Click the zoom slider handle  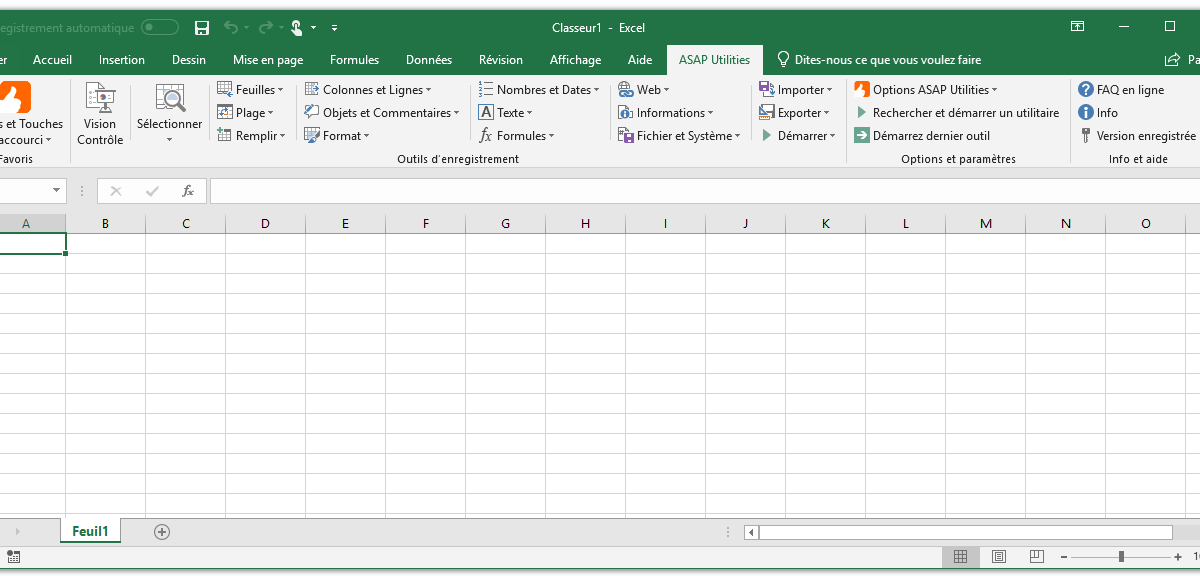pyautogui.click(x=1122, y=557)
